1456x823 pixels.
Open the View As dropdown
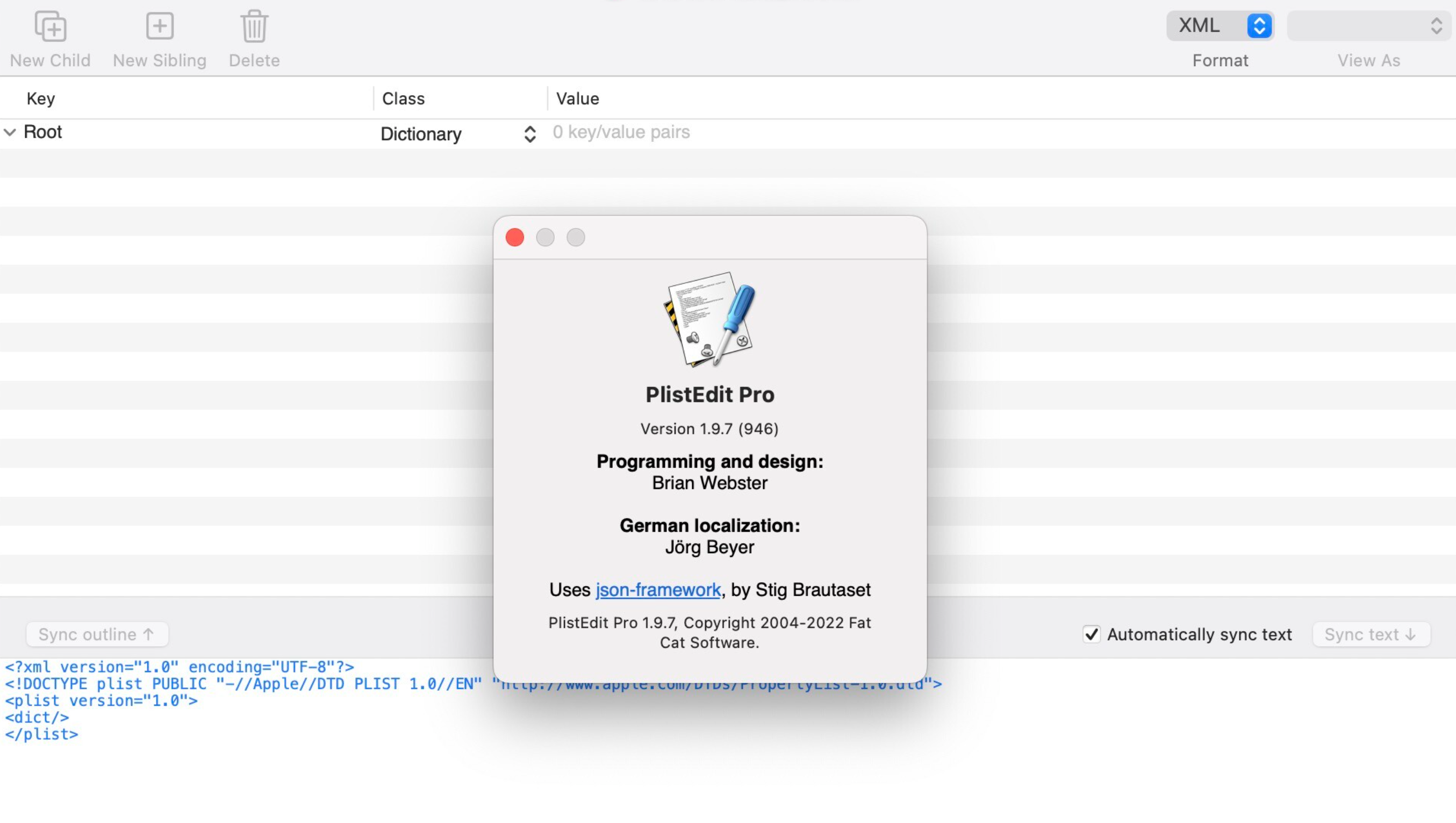(x=1368, y=25)
